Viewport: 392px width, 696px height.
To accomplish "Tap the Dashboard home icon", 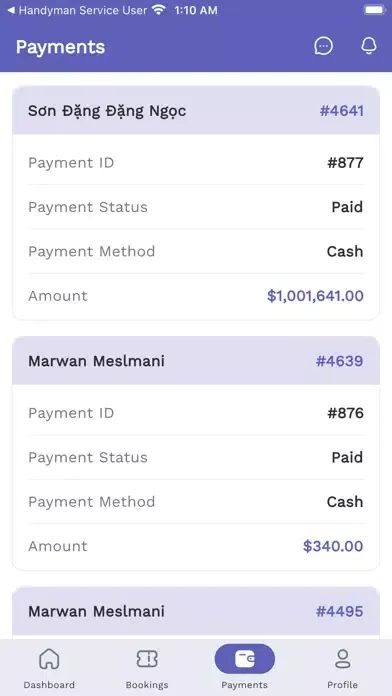I will coord(49,659).
